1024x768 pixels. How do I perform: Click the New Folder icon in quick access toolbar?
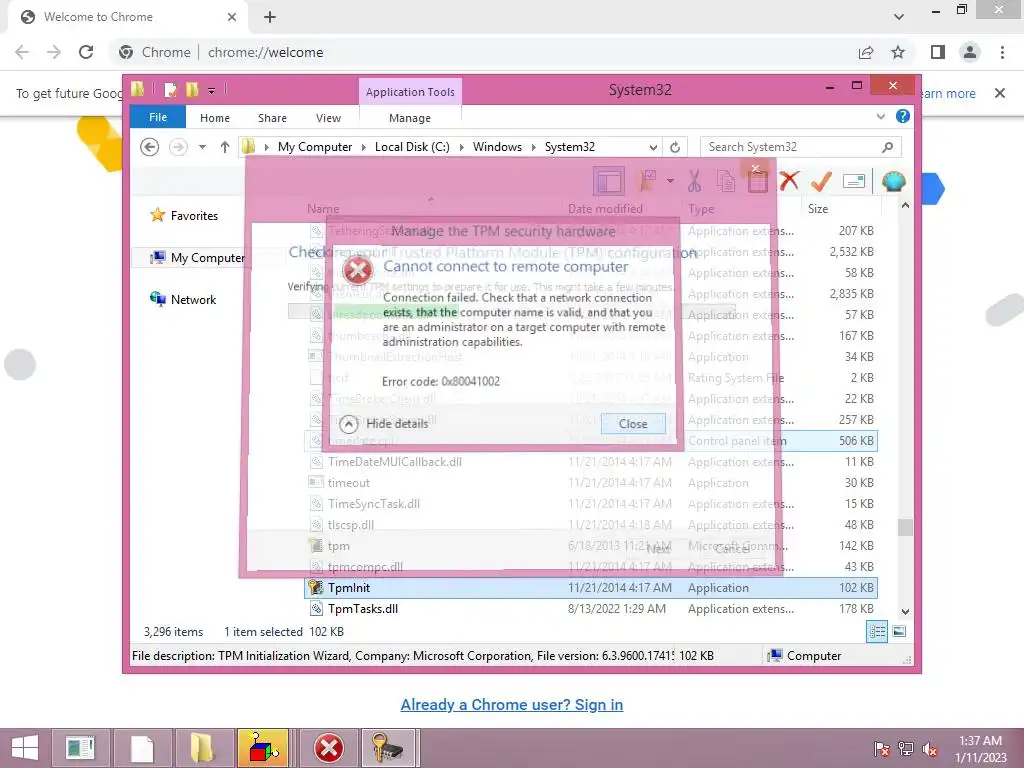tap(192, 90)
